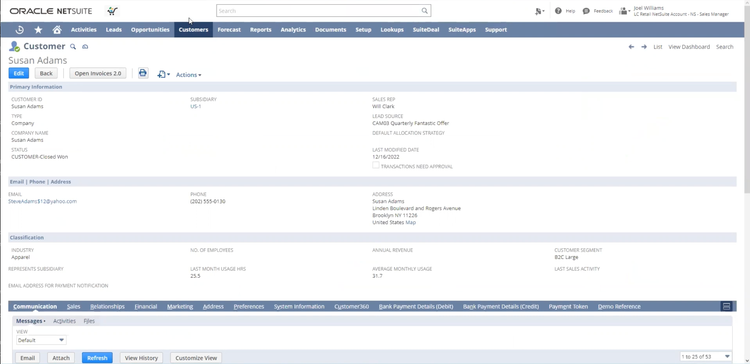750x364 pixels.
Task: Open the Forecast menu
Action: point(229,30)
